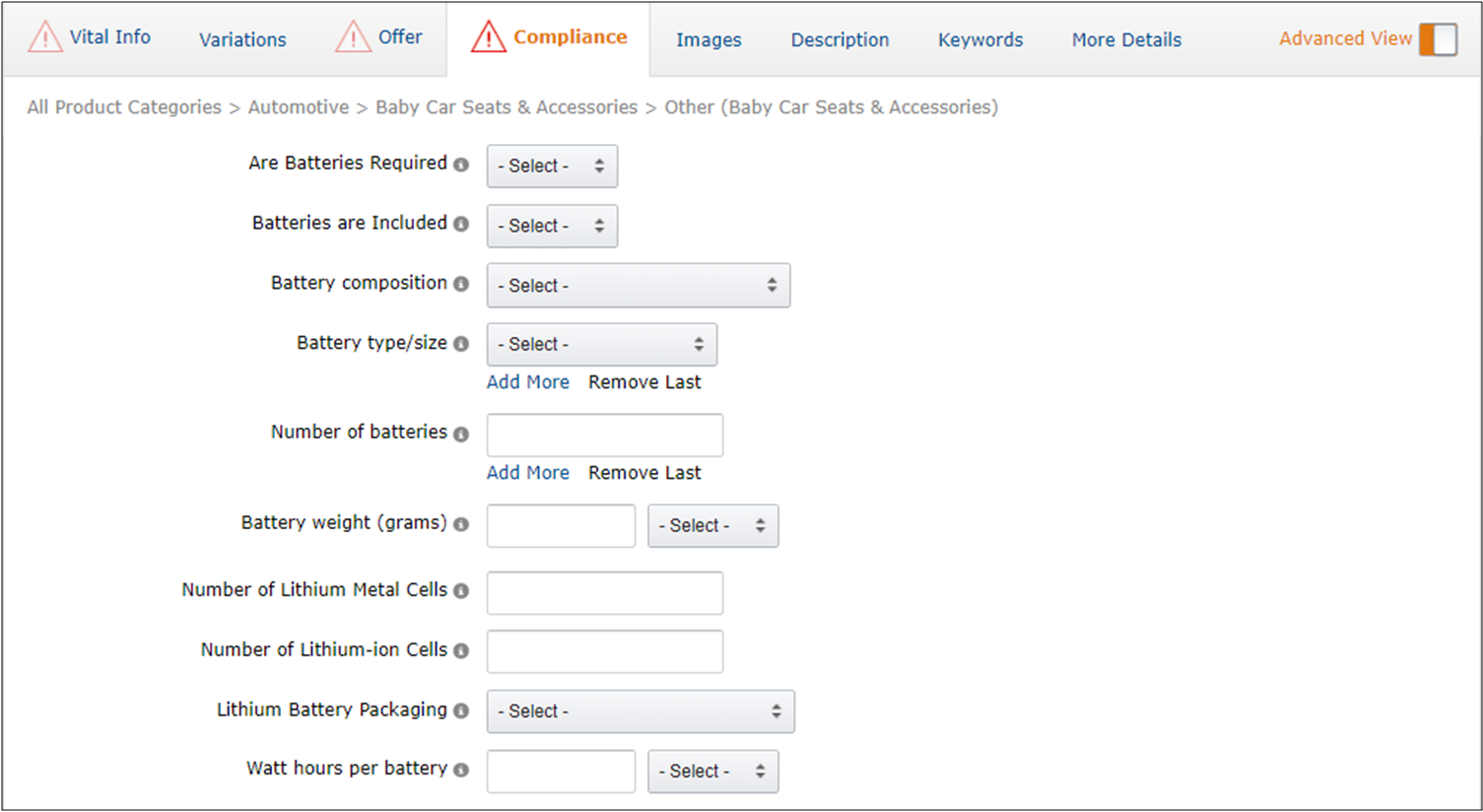Click info icon next to Batteries are Included
The image size is (1483, 812).
click(x=460, y=225)
